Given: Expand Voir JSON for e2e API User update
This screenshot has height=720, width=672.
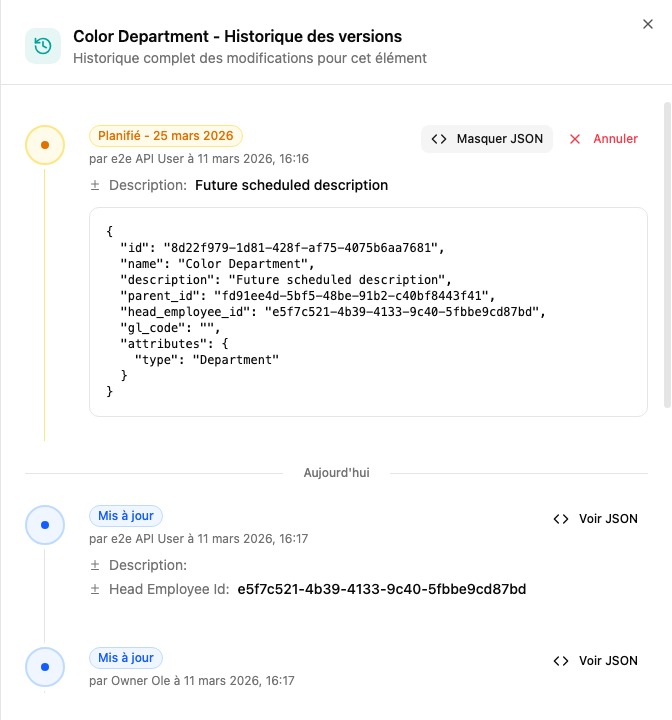Looking at the screenshot, I should (595, 519).
